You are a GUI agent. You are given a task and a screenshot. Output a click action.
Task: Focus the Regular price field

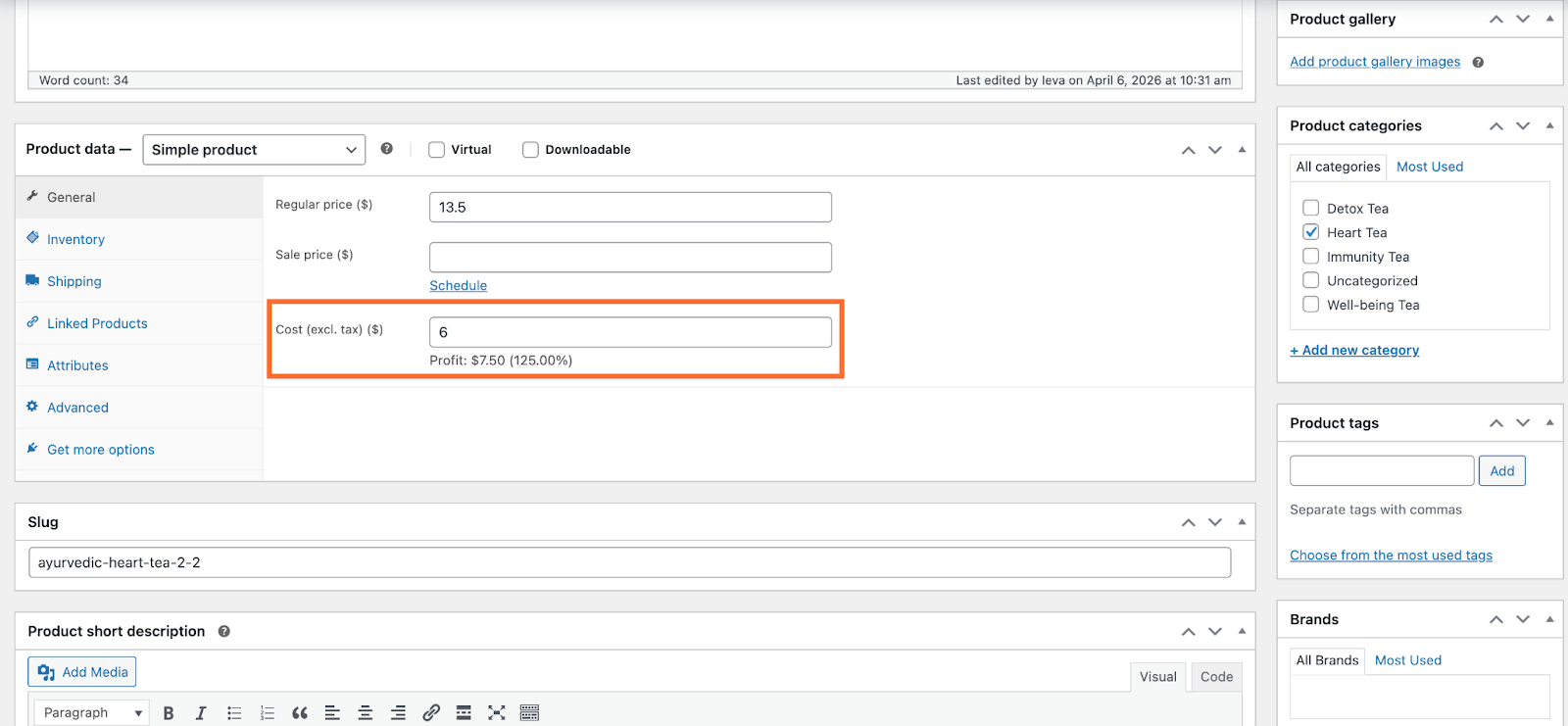point(630,208)
